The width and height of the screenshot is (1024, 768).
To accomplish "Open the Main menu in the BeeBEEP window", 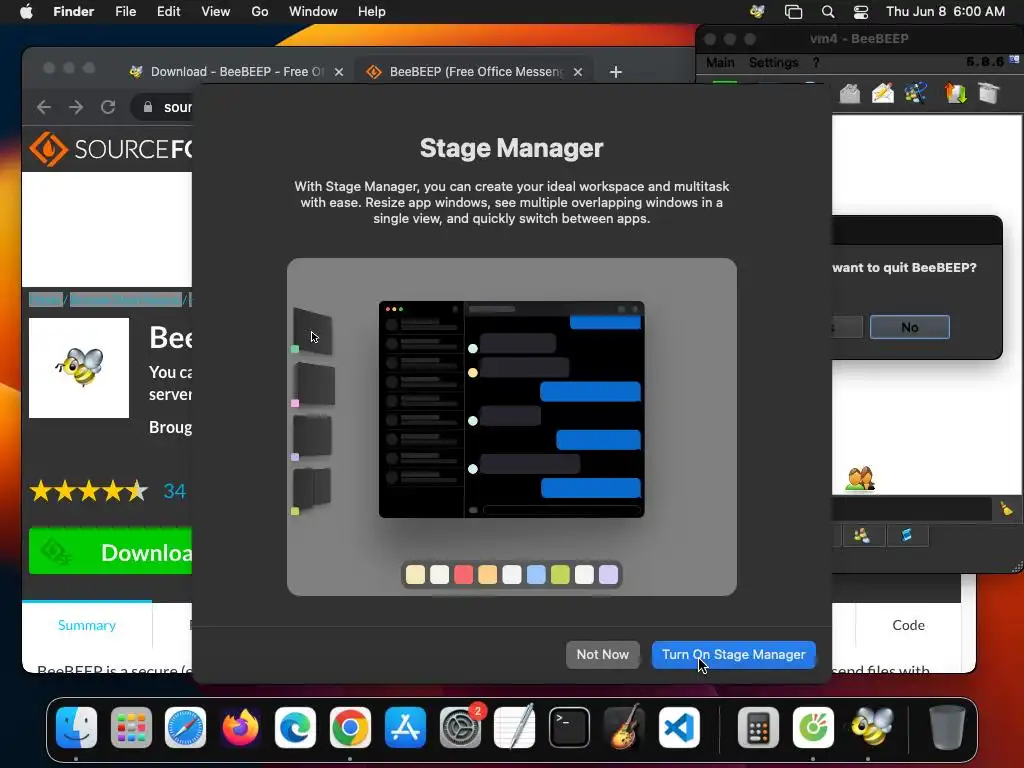I will pos(720,63).
